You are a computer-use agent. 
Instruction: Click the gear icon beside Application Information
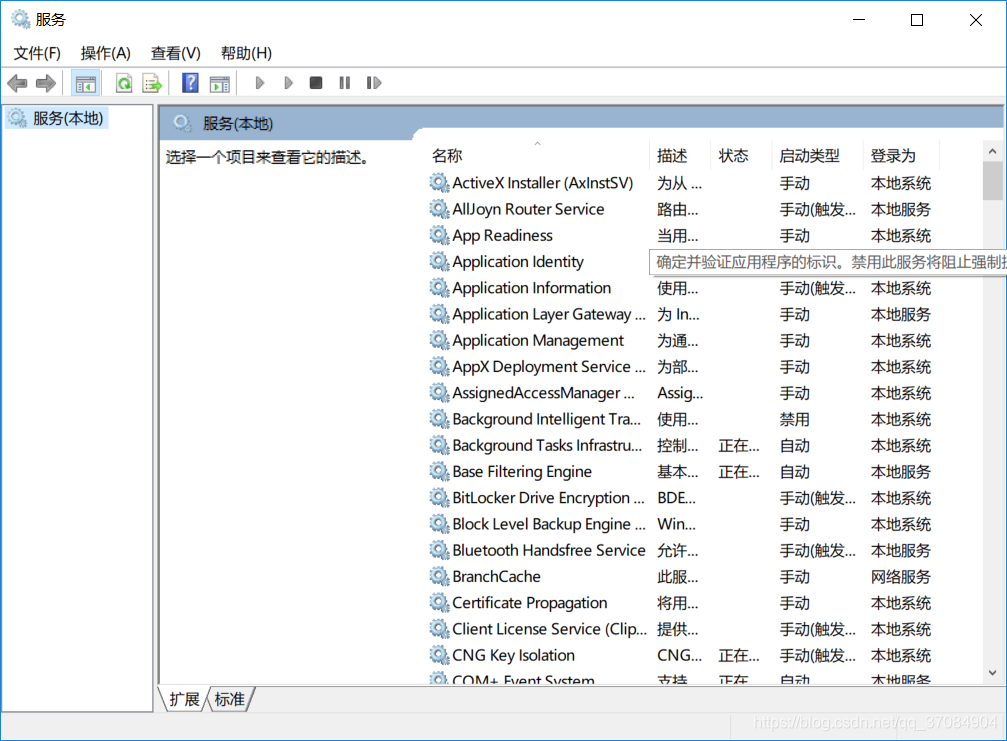click(x=439, y=288)
